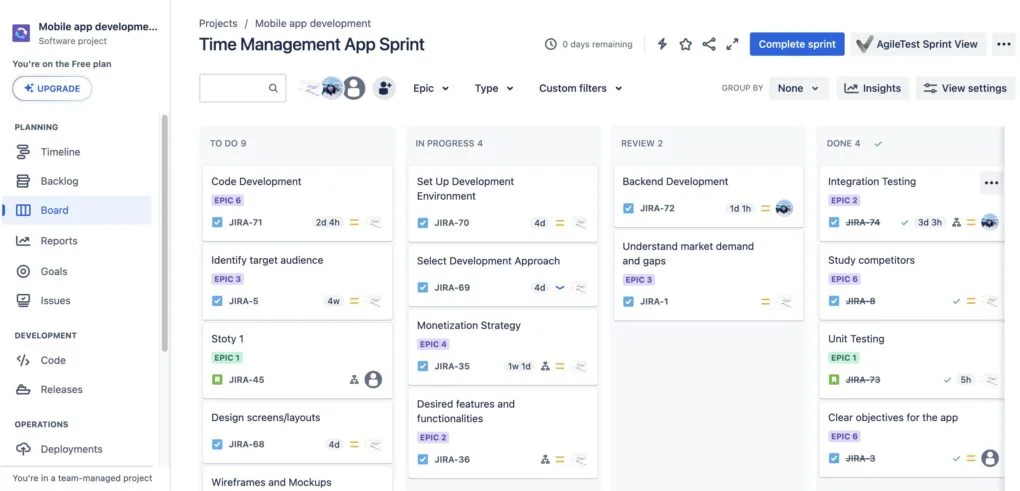Click the search magnifier icon
Viewport: 1020px width, 491px height.
pyautogui.click(x=273, y=88)
